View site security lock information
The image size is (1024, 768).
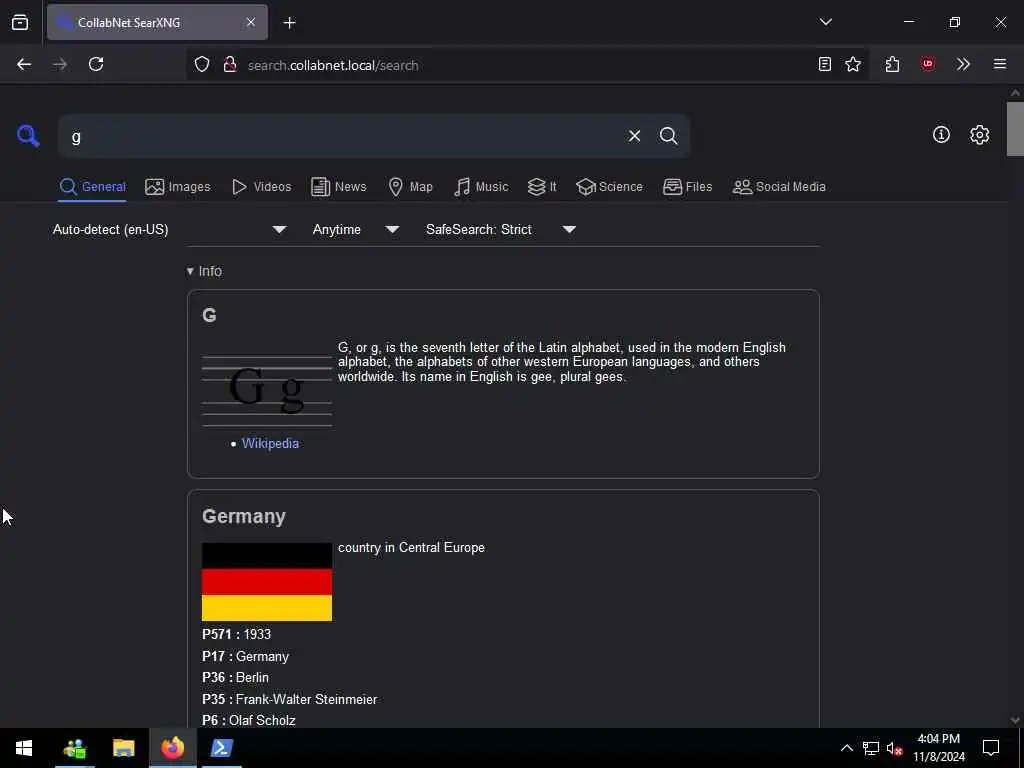point(229,64)
